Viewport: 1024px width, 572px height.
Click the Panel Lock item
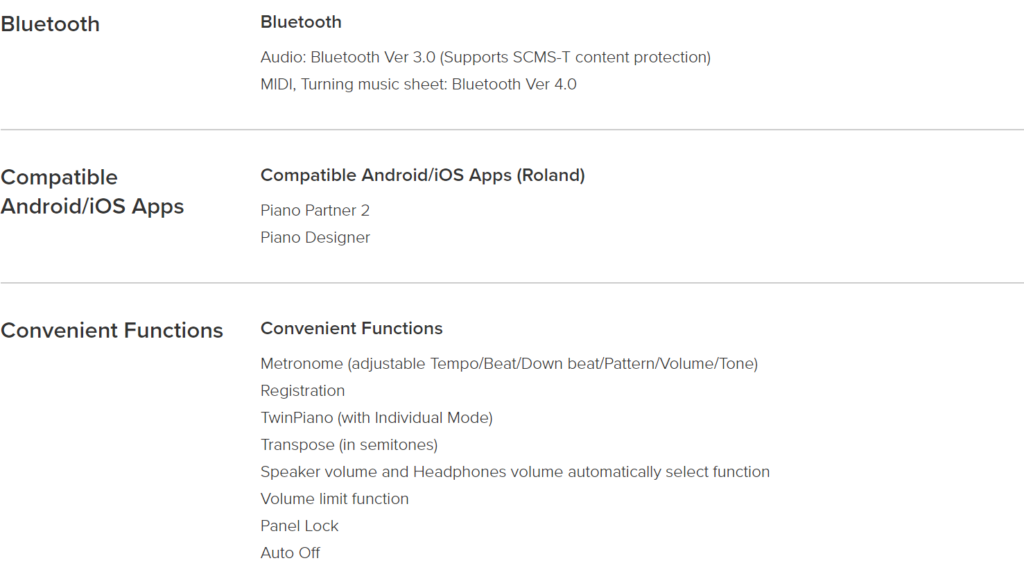pos(299,526)
